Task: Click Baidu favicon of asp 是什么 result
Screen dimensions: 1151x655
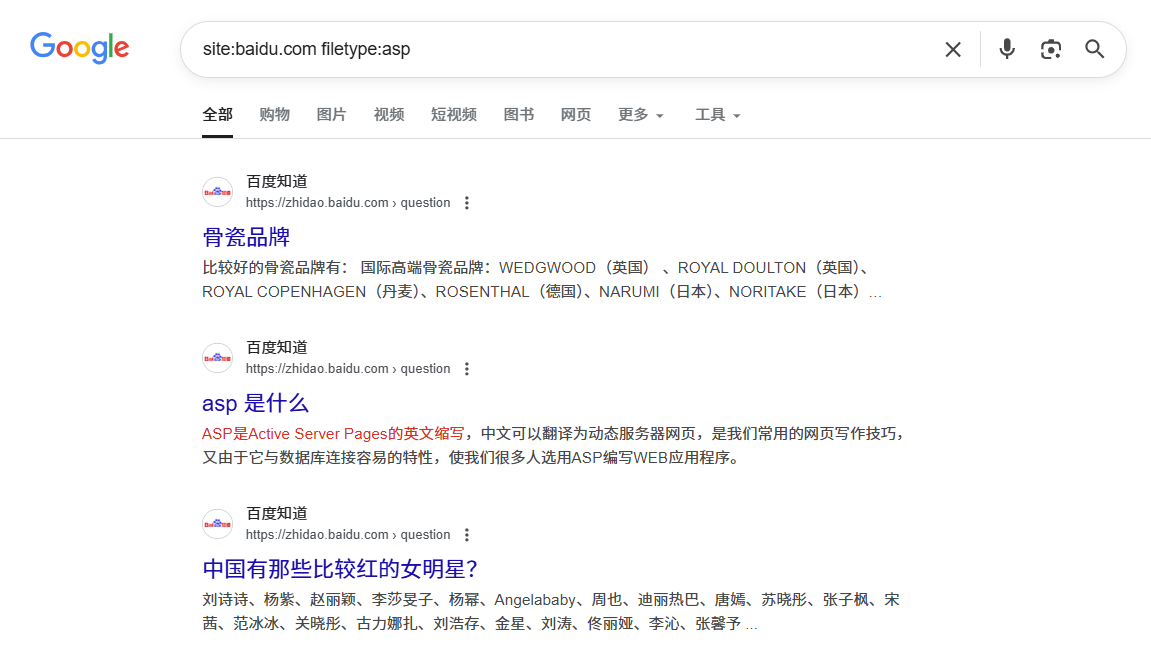Action: click(x=217, y=358)
